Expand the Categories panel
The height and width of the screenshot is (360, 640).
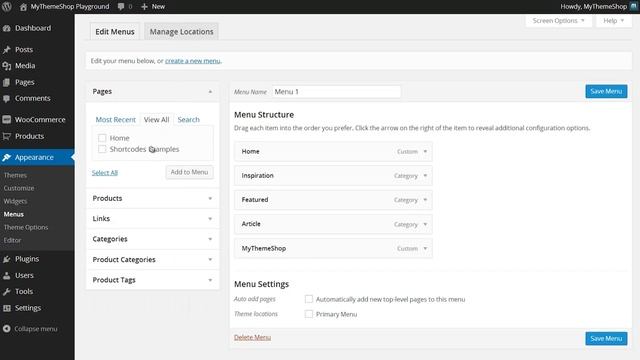pos(210,239)
